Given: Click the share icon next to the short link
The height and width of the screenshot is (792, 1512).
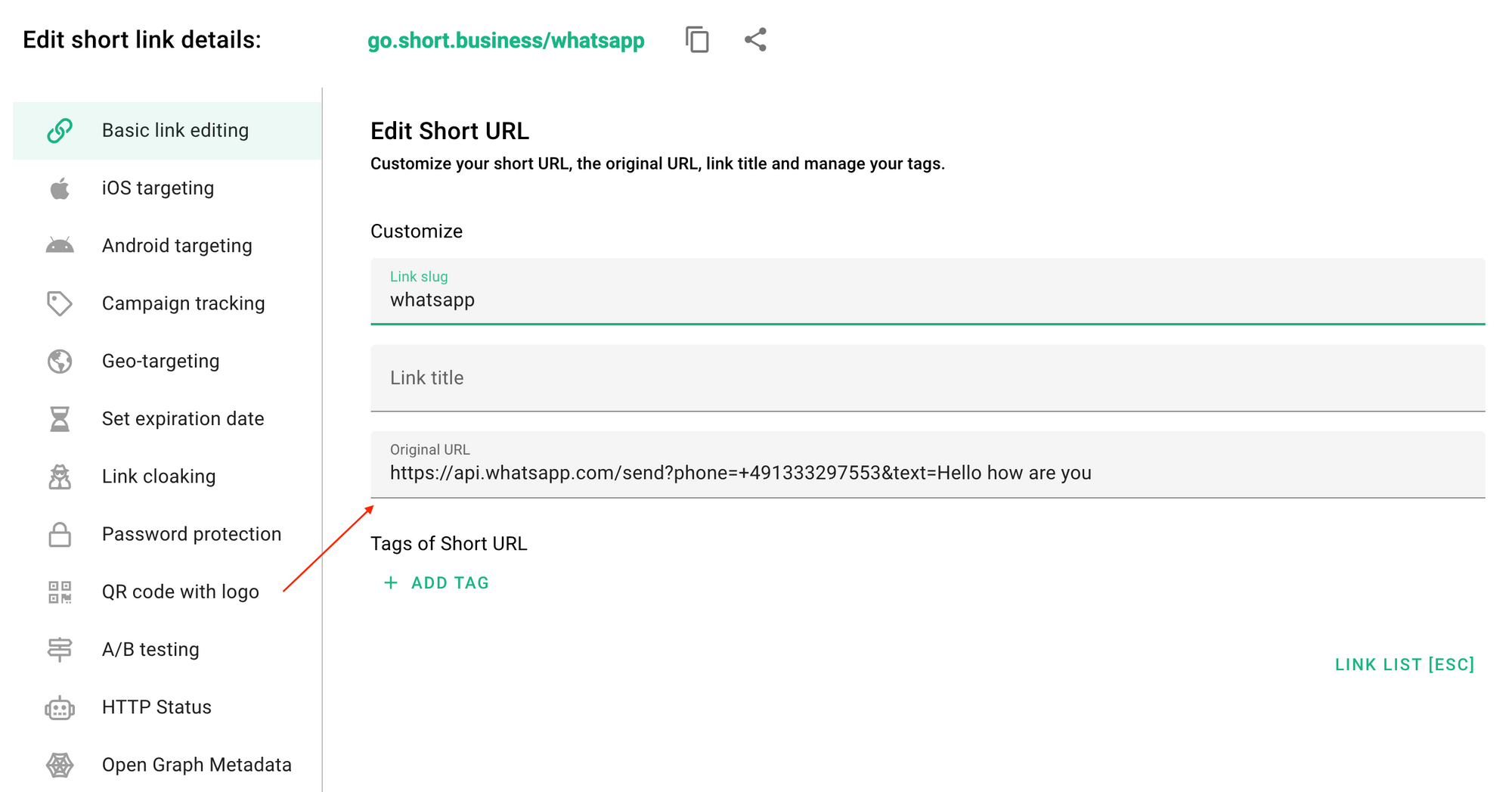Looking at the screenshot, I should pyautogui.click(x=754, y=39).
